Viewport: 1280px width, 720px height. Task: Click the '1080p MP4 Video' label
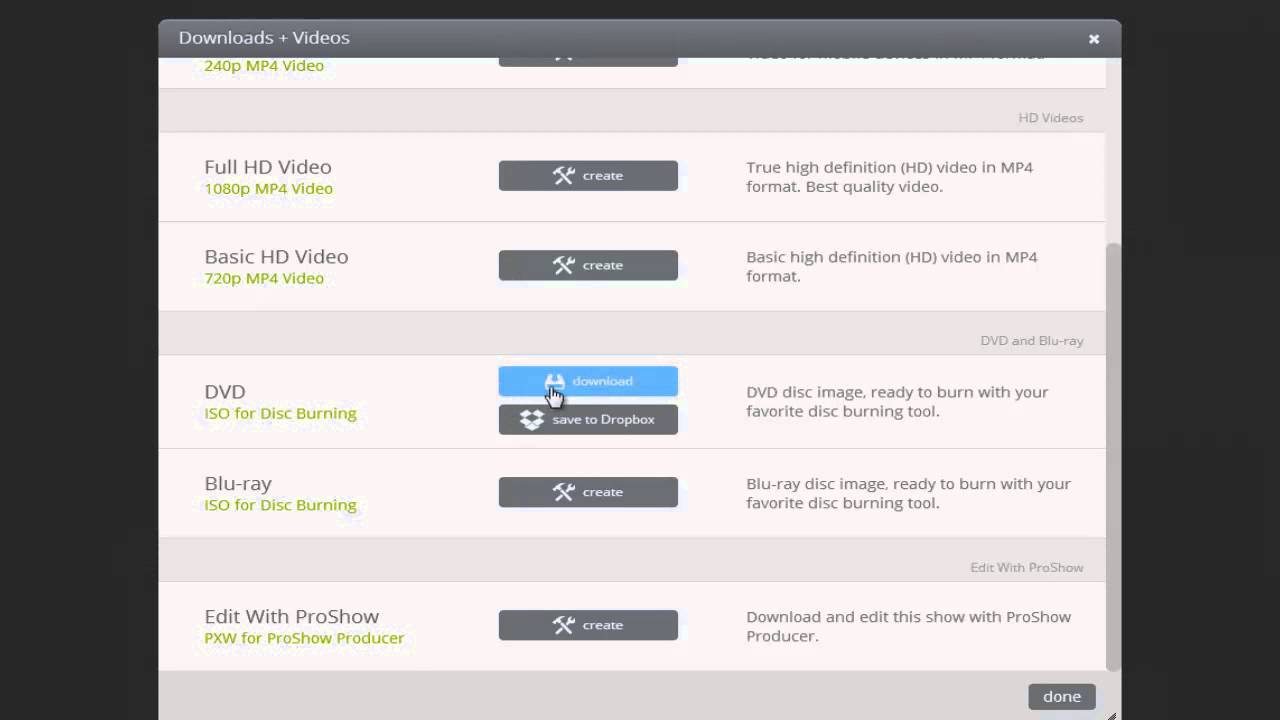pyautogui.click(x=268, y=189)
